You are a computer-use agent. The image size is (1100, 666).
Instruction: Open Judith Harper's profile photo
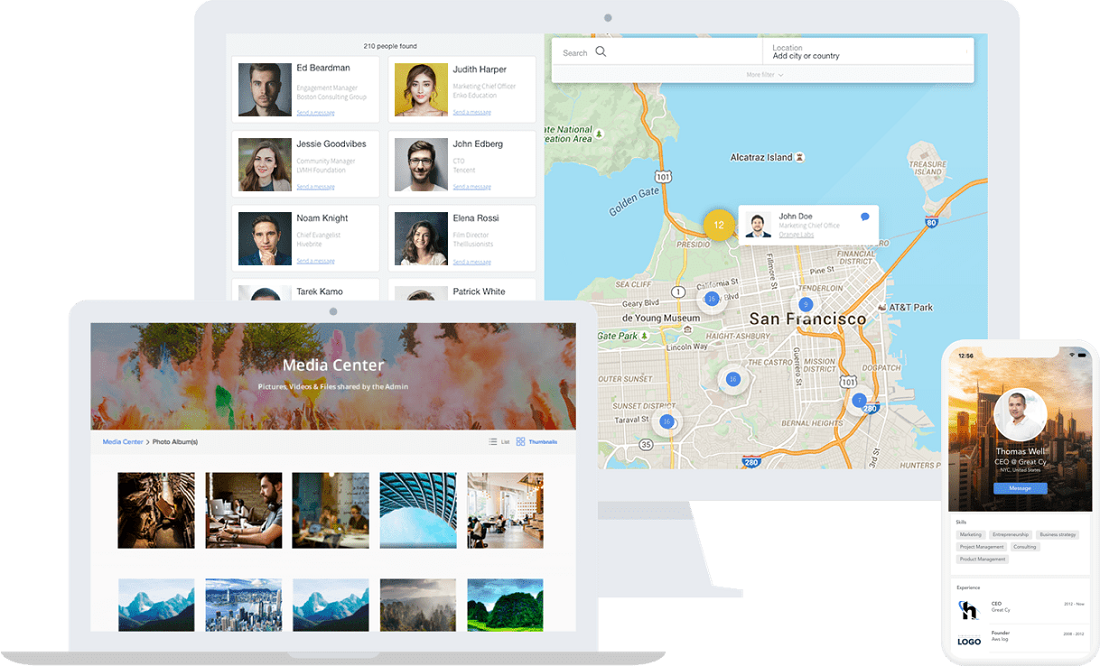[x=421, y=89]
